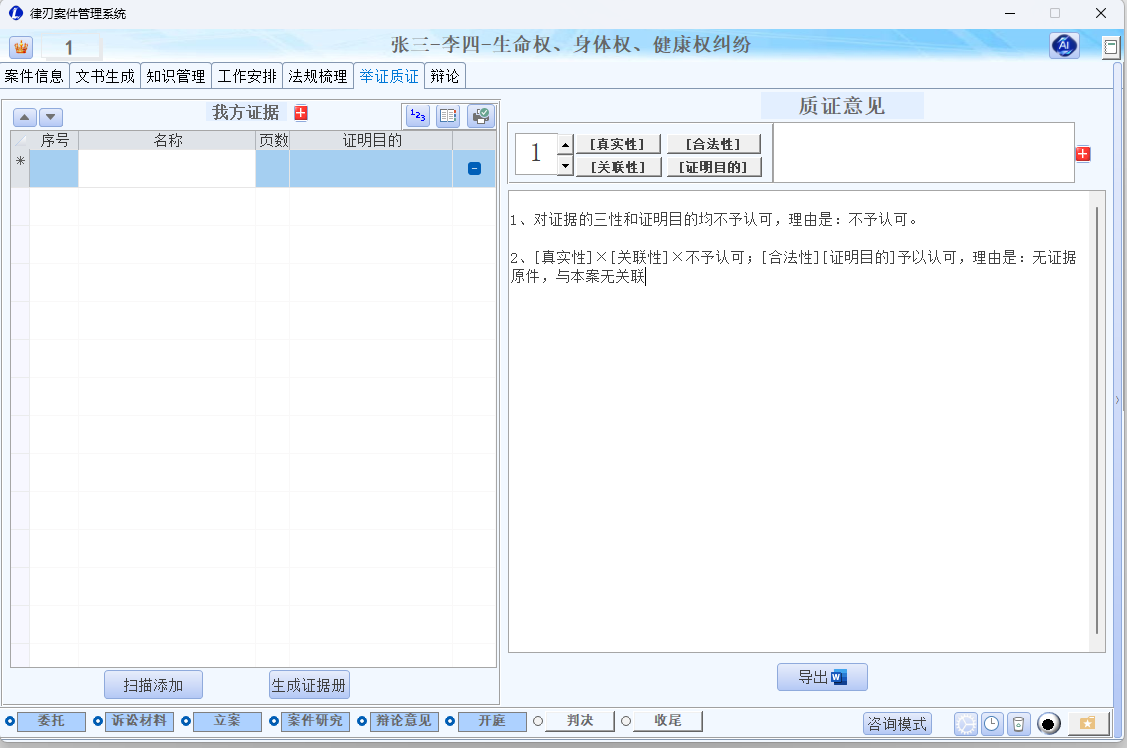Remove the evidence row with blue minus icon

474,169
